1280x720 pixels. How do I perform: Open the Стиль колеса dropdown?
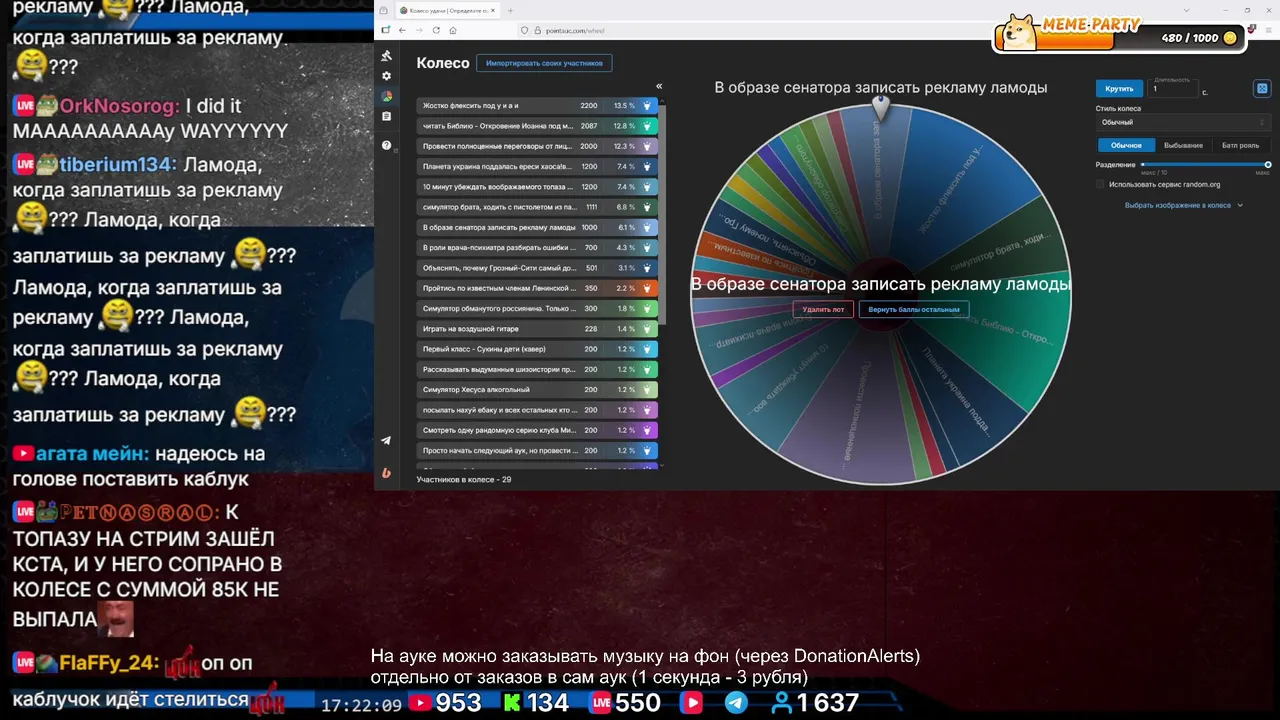[x=1183, y=122]
